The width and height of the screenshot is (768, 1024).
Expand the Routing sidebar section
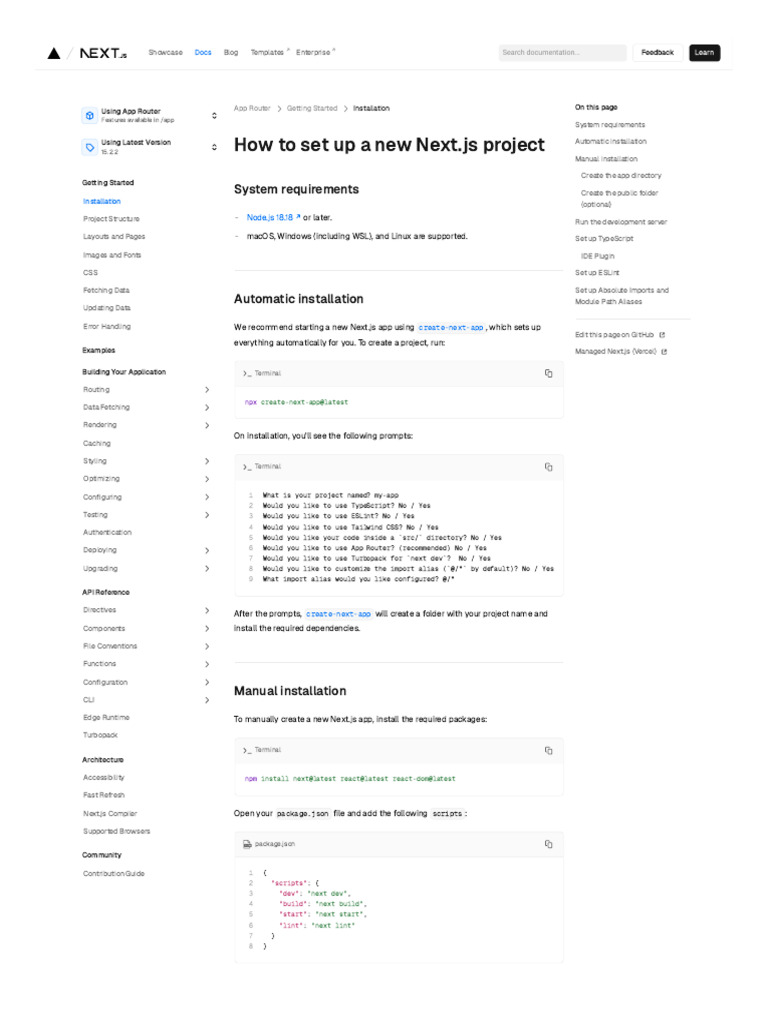click(x=207, y=389)
